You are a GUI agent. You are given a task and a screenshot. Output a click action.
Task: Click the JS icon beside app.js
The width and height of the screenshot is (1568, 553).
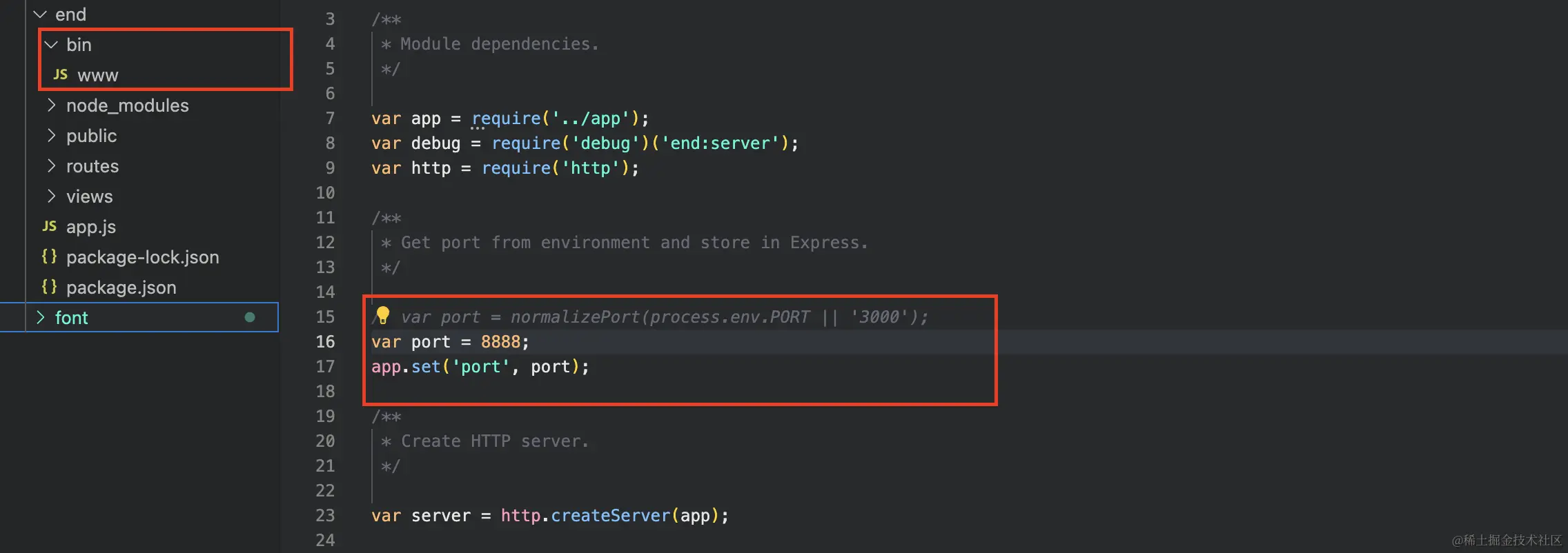(x=50, y=226)
